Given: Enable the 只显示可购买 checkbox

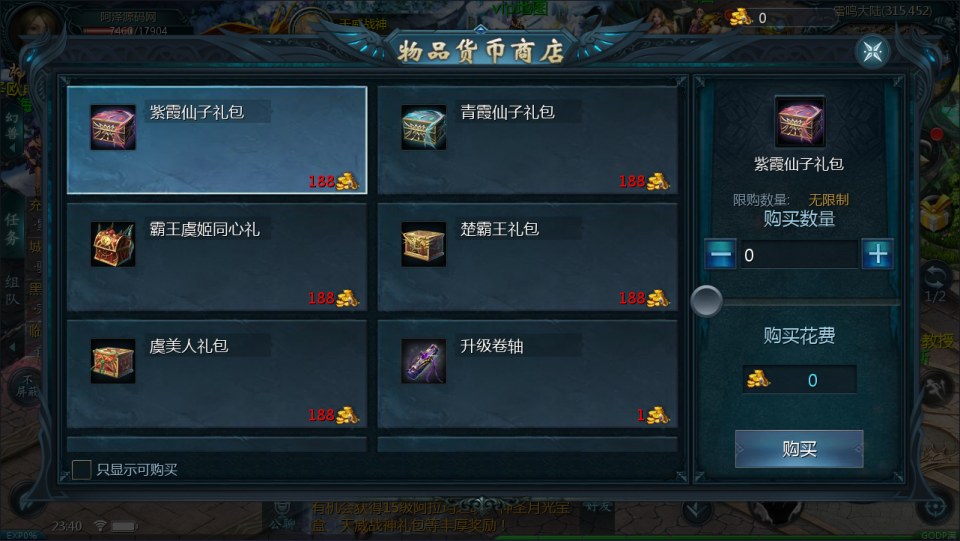Looking at the screenshot, I should pos(81,469).
